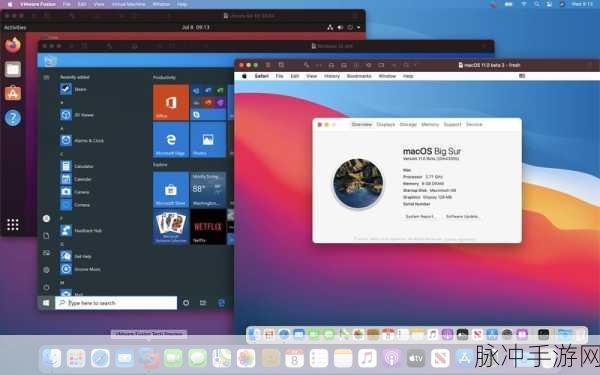This screenshot has height=375, width=600.
Task: Launch Groove Music from the Start menu
Action: click(80, 269)
